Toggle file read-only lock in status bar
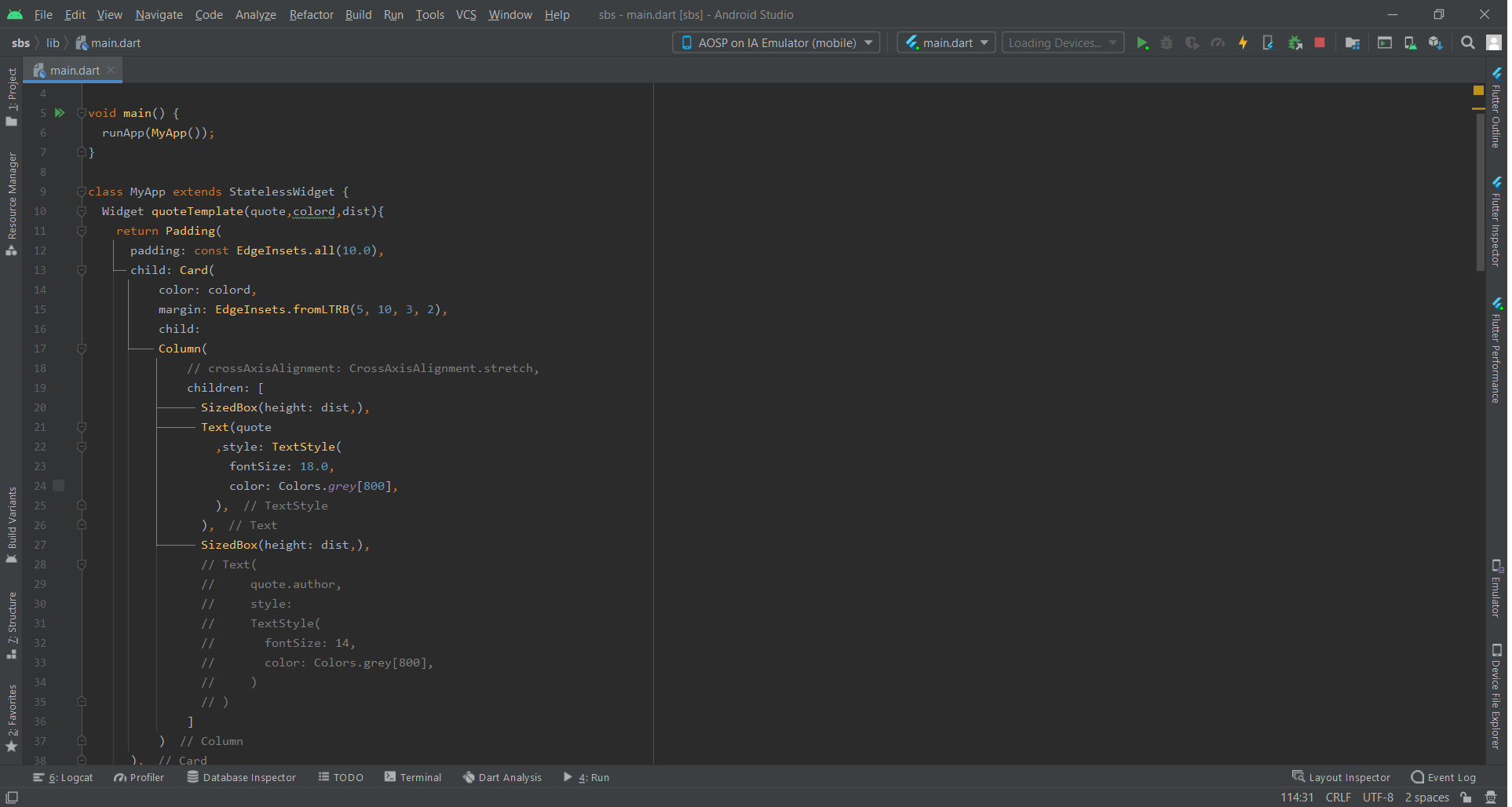 [x=1466, y=798]
